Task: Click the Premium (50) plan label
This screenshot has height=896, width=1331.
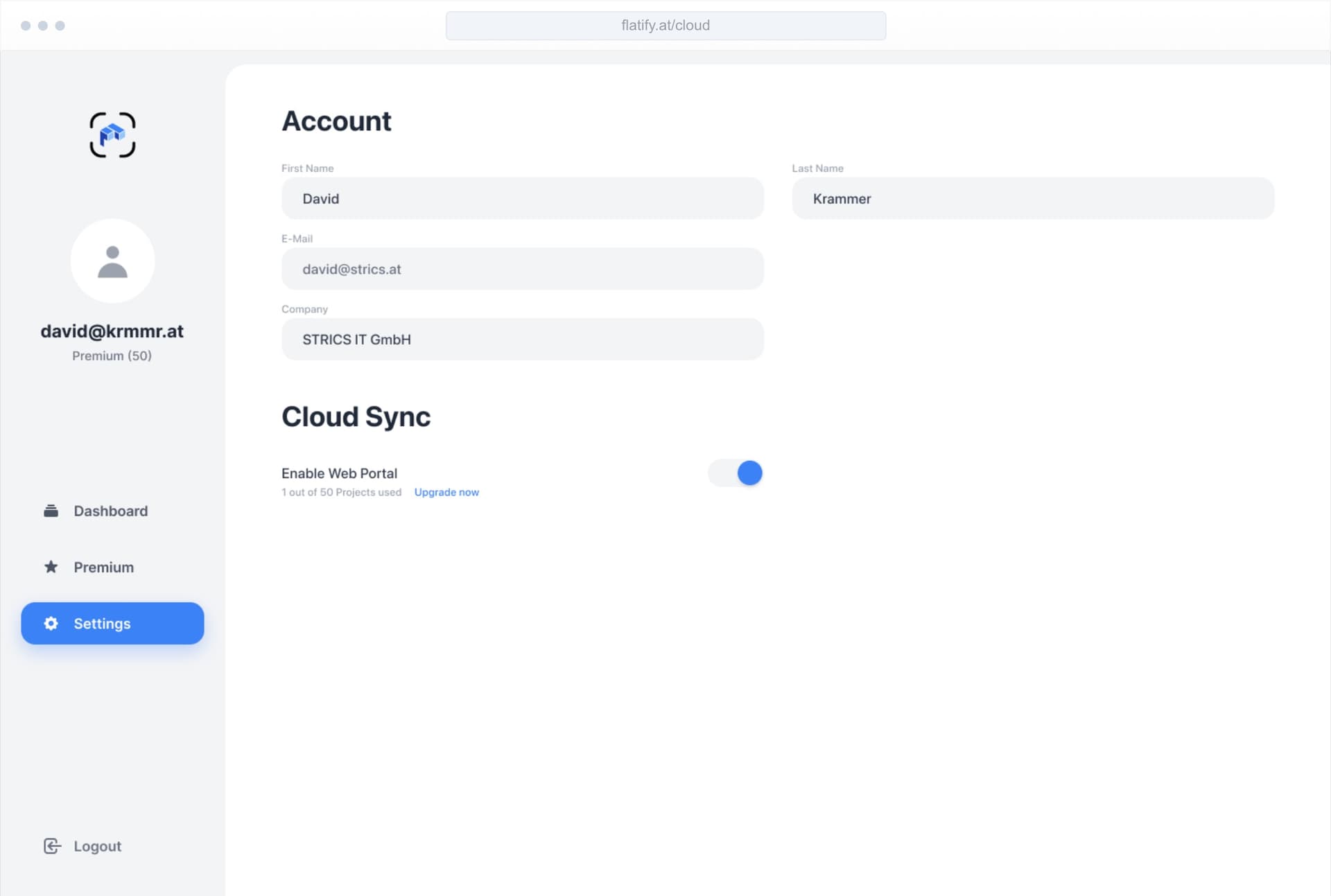Action: [x=112, y=355]
